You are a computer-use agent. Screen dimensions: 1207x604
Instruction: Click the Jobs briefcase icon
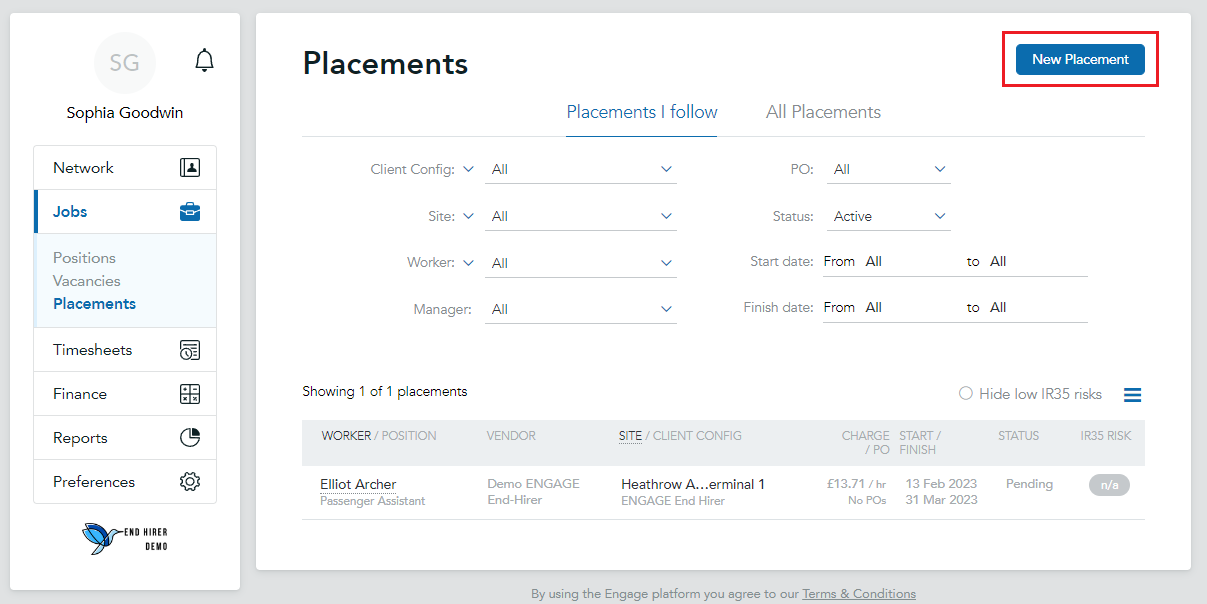pyautogui.click(x=190, y=212)
